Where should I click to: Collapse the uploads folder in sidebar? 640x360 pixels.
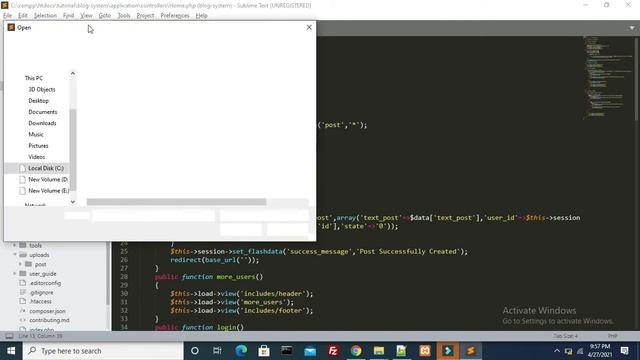15,255
